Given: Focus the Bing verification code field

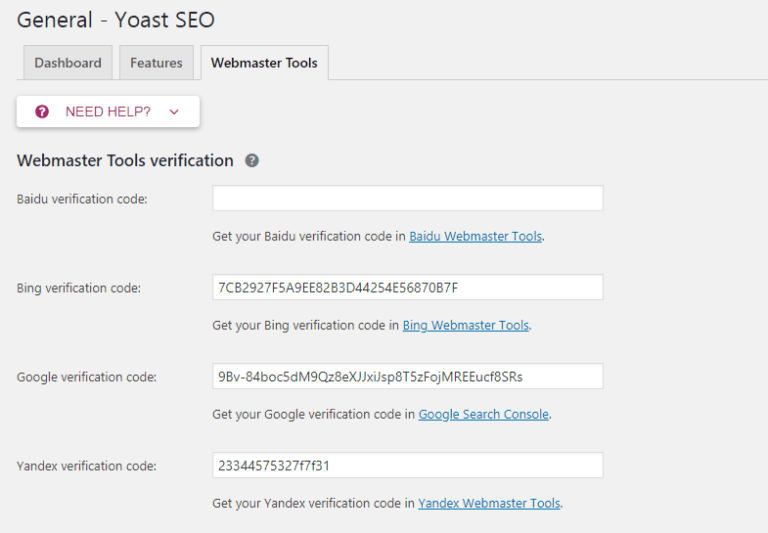Looking at the screenshot, I should (408, 288).
